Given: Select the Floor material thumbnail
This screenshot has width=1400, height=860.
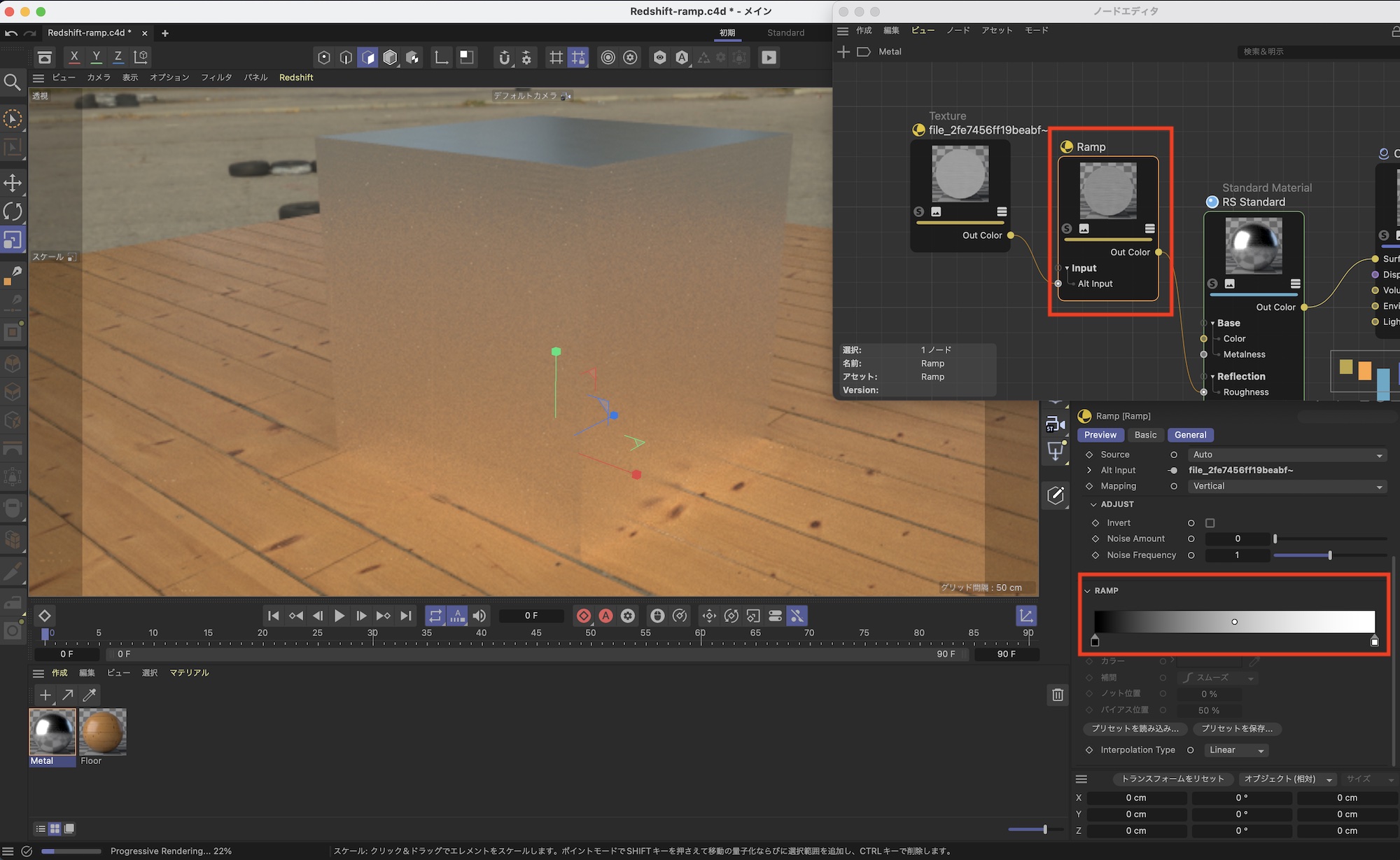Looking at the screenshot, I should click(x=103, y=732).
